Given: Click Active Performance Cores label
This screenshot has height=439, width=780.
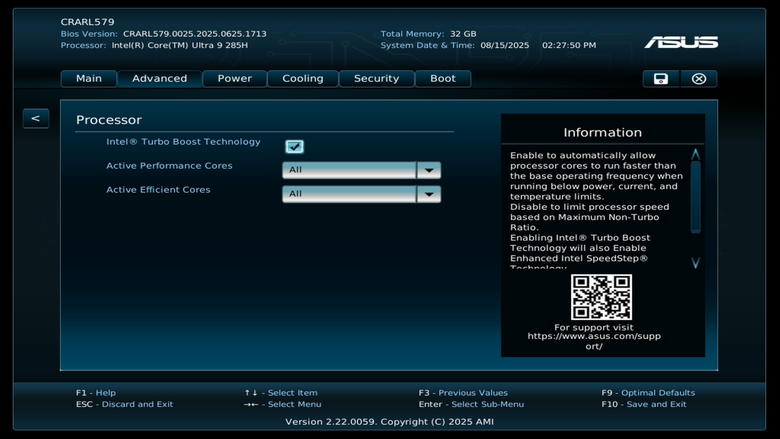Looking at the screenshot, I should tap(169, 166).
